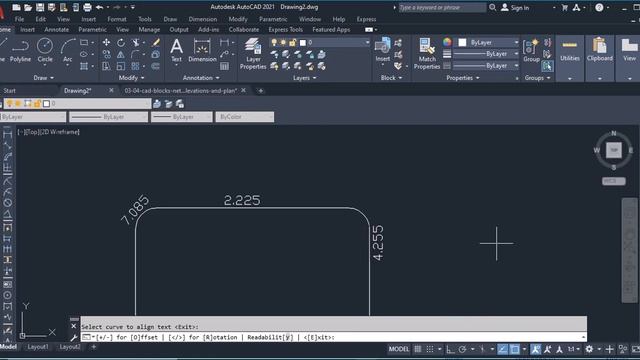Open the ByColor plot style dropdown
Viewport: 640px width, 360px height.
244,117
